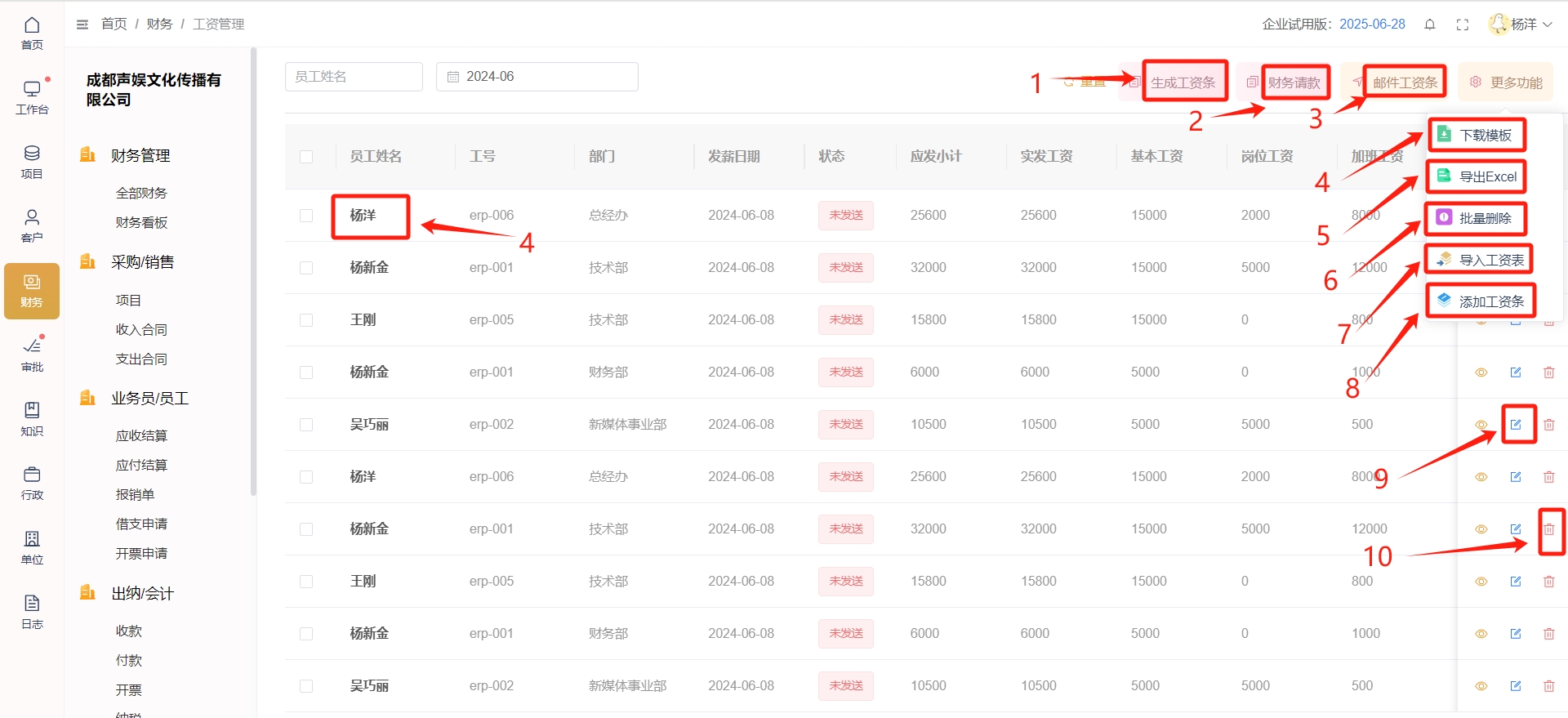Open the 知识 knowledge sidebar icon
This screenshot has width=1568, height=718.
32,418
